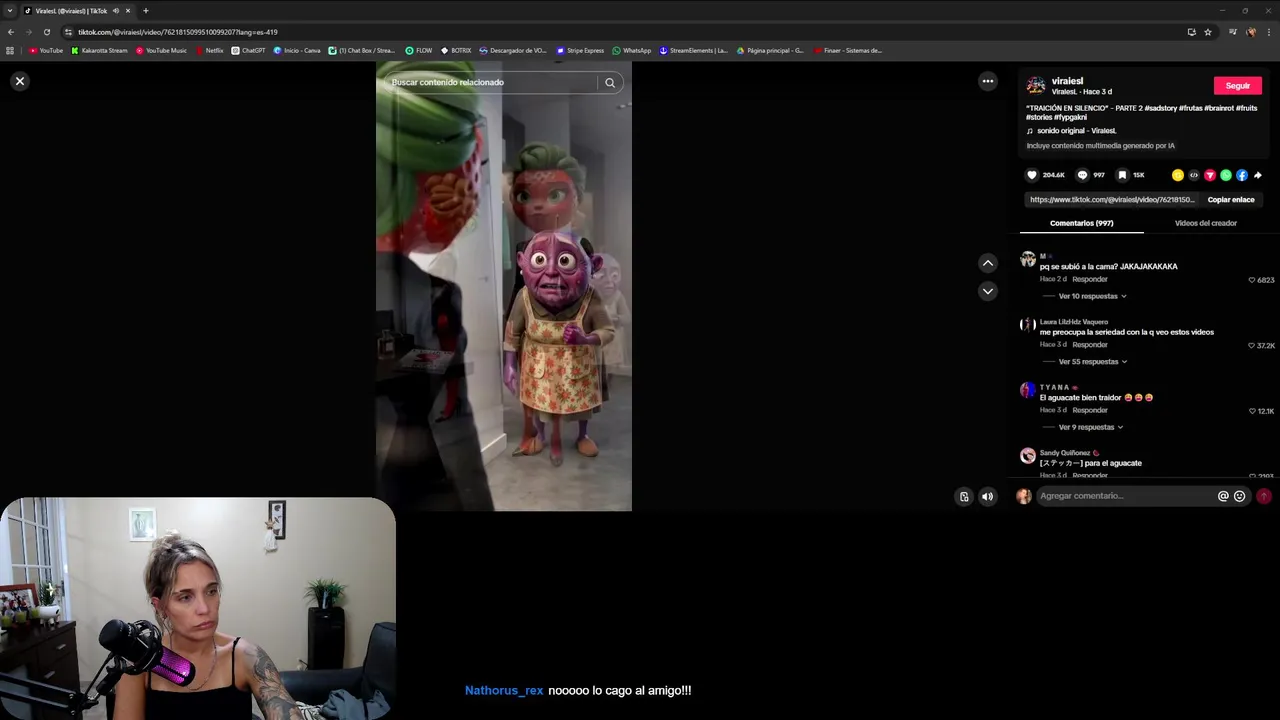1280x720 pixels.
Task: Click the #fypgakni hashtag
Action: [1070, 117]
